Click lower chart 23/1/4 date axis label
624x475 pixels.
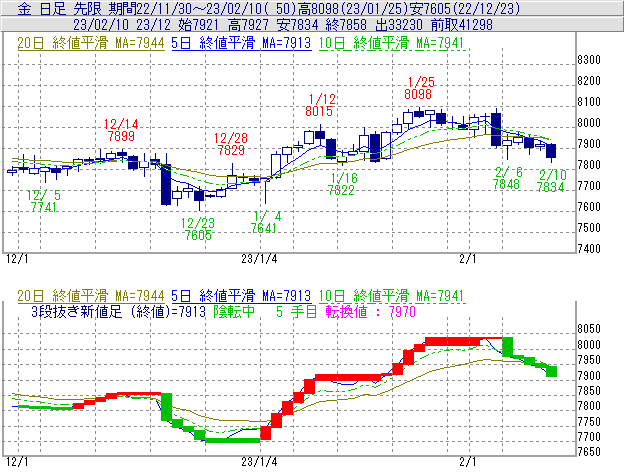pos(259,462)
